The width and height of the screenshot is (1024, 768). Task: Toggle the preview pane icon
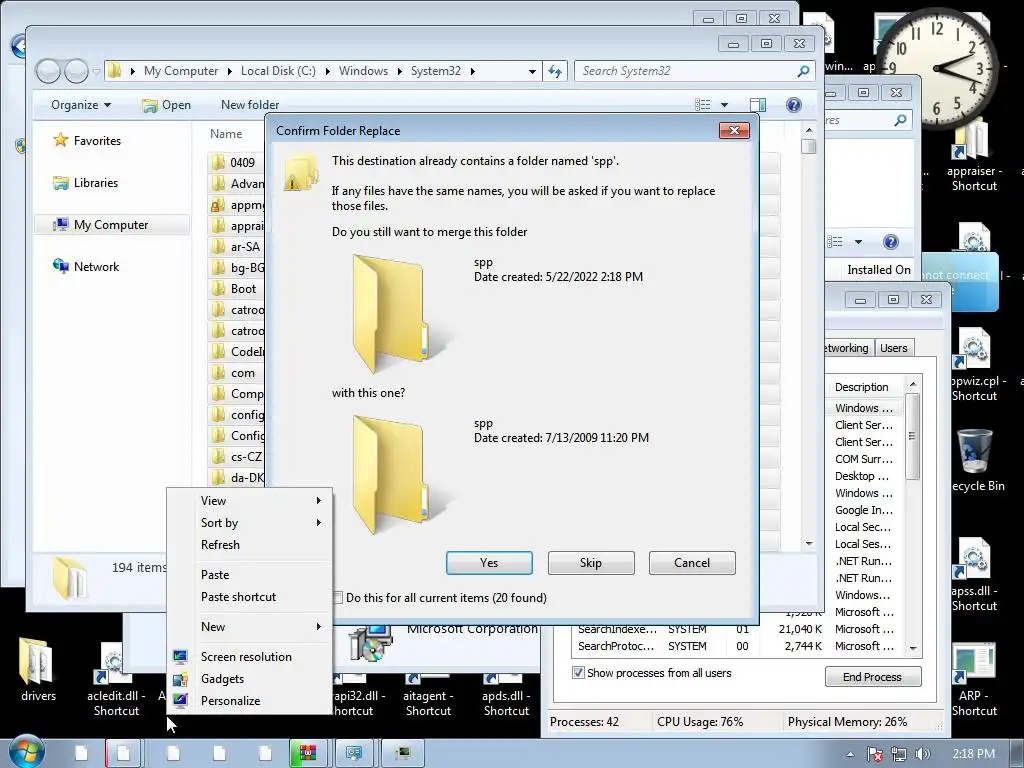point(758,105)
